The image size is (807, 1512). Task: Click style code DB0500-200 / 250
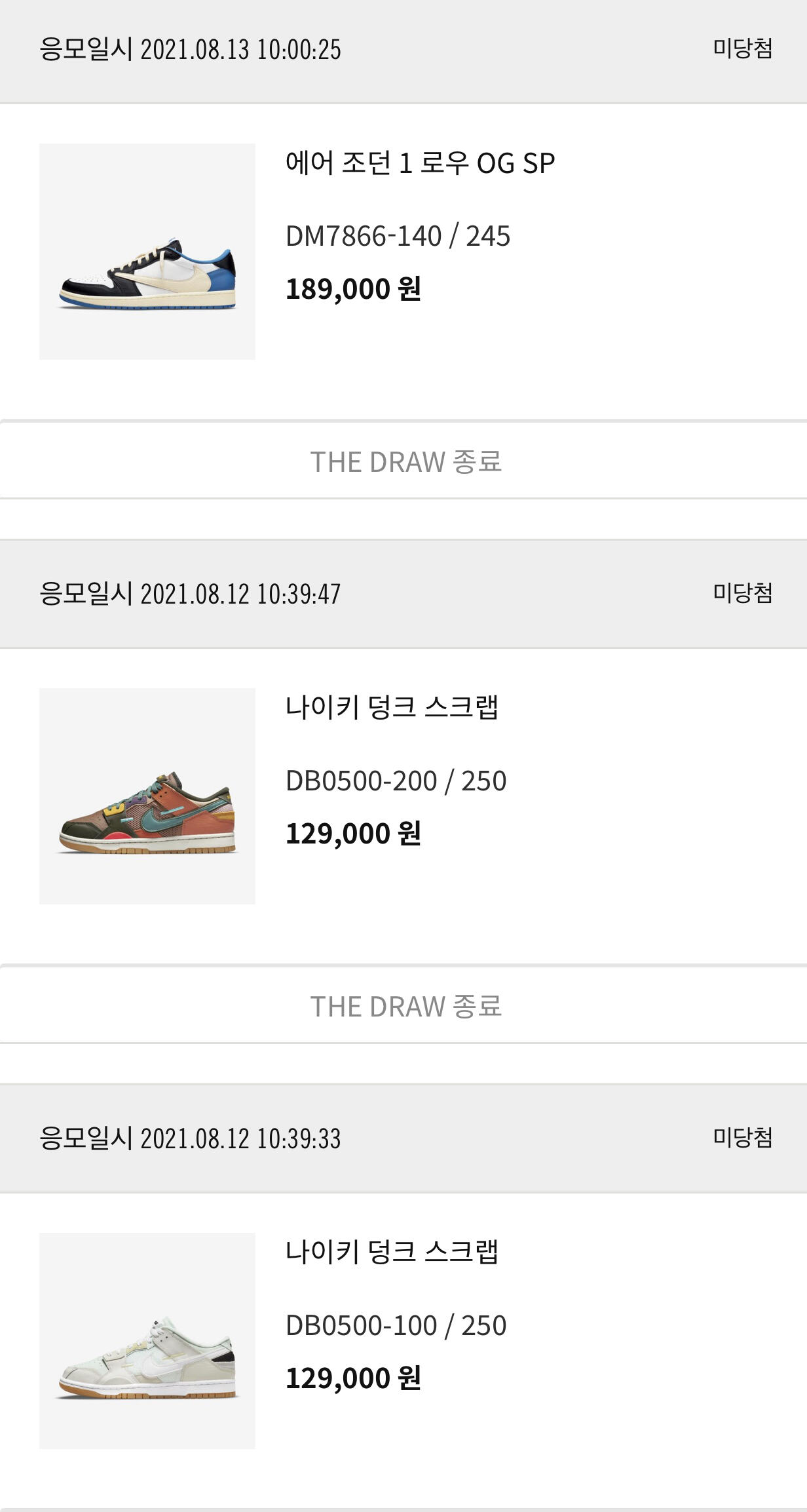pyautogui.click(x=396, y=781)
